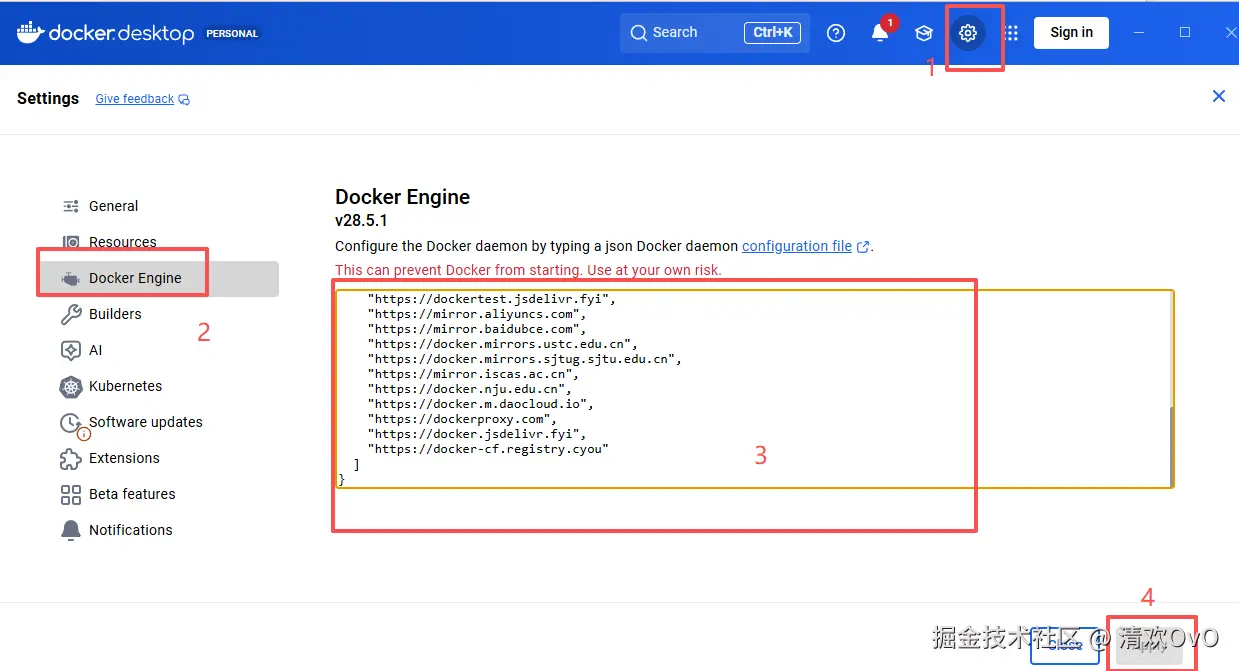The image size is (1239, 671).
Task: Open the help question mark menu
Action: (836, 33)
